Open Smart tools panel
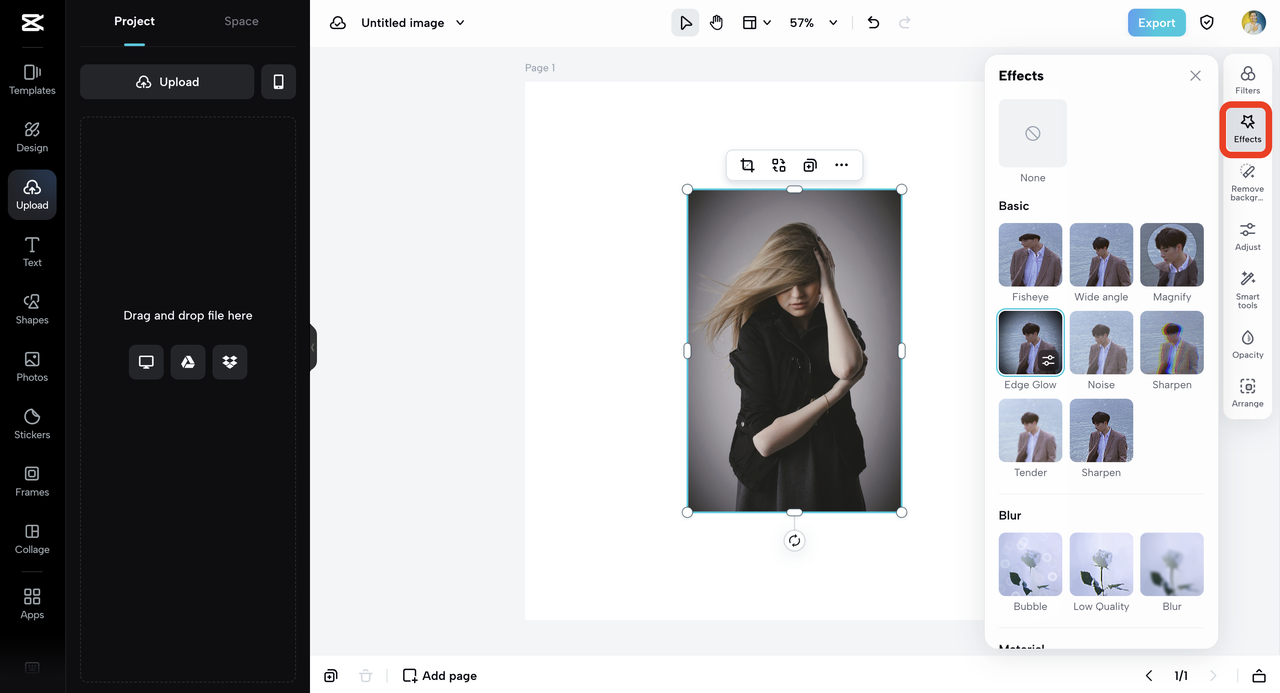The width and height of the screenshot is (1280, 693). tap(1248, 290)
